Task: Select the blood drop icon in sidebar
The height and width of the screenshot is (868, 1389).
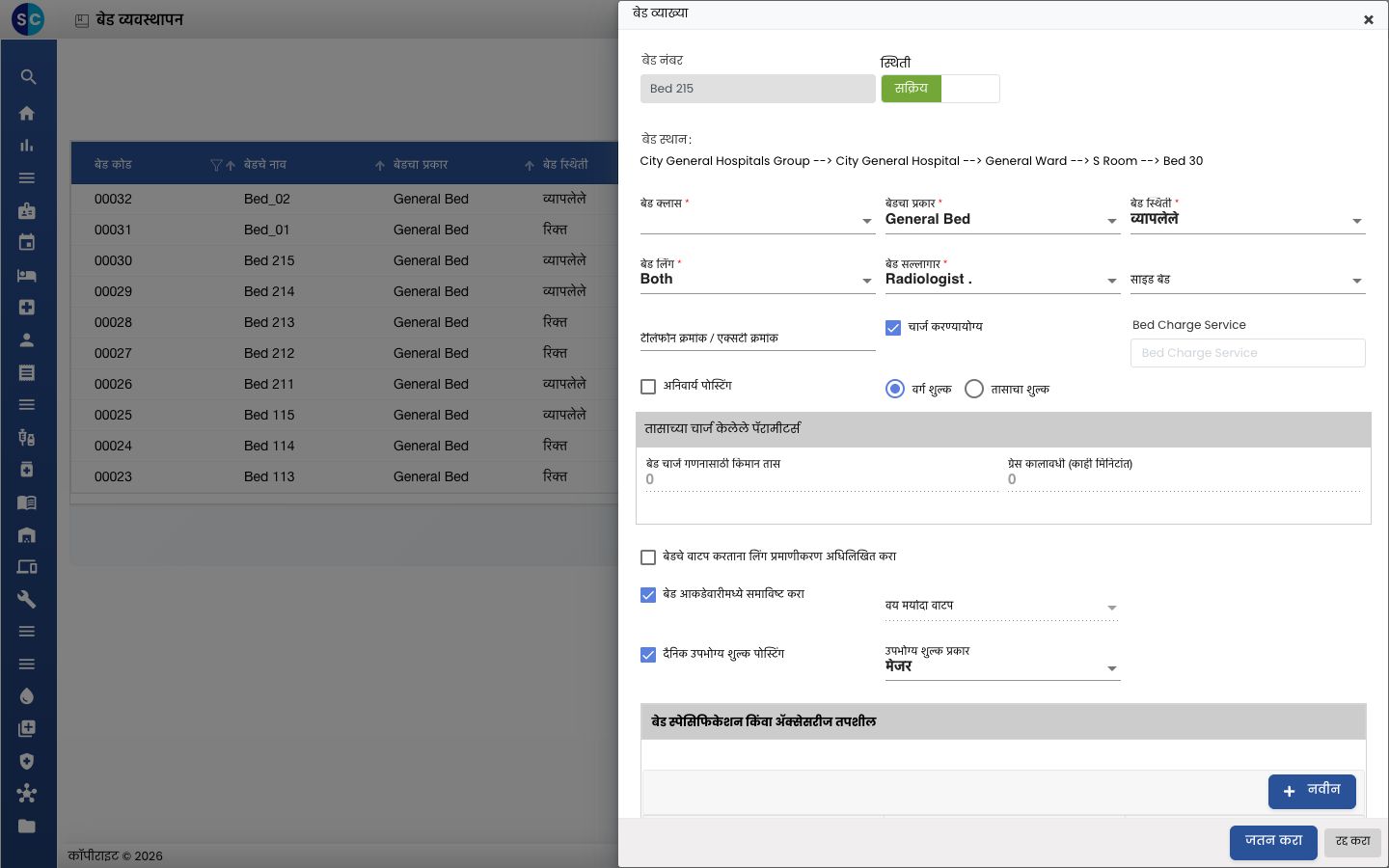Action: tap(27, 696)
